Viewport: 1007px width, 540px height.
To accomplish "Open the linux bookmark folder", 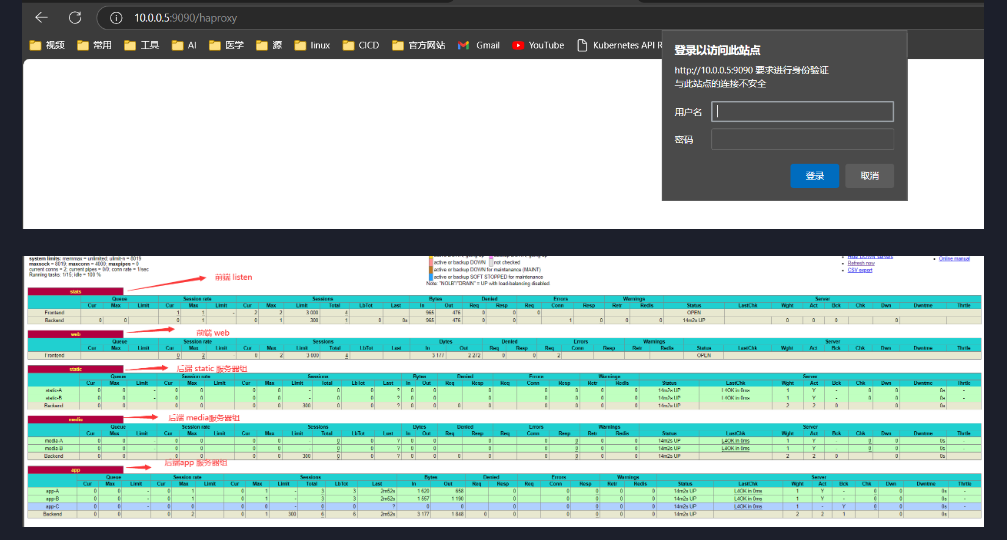I will point(312,45).
